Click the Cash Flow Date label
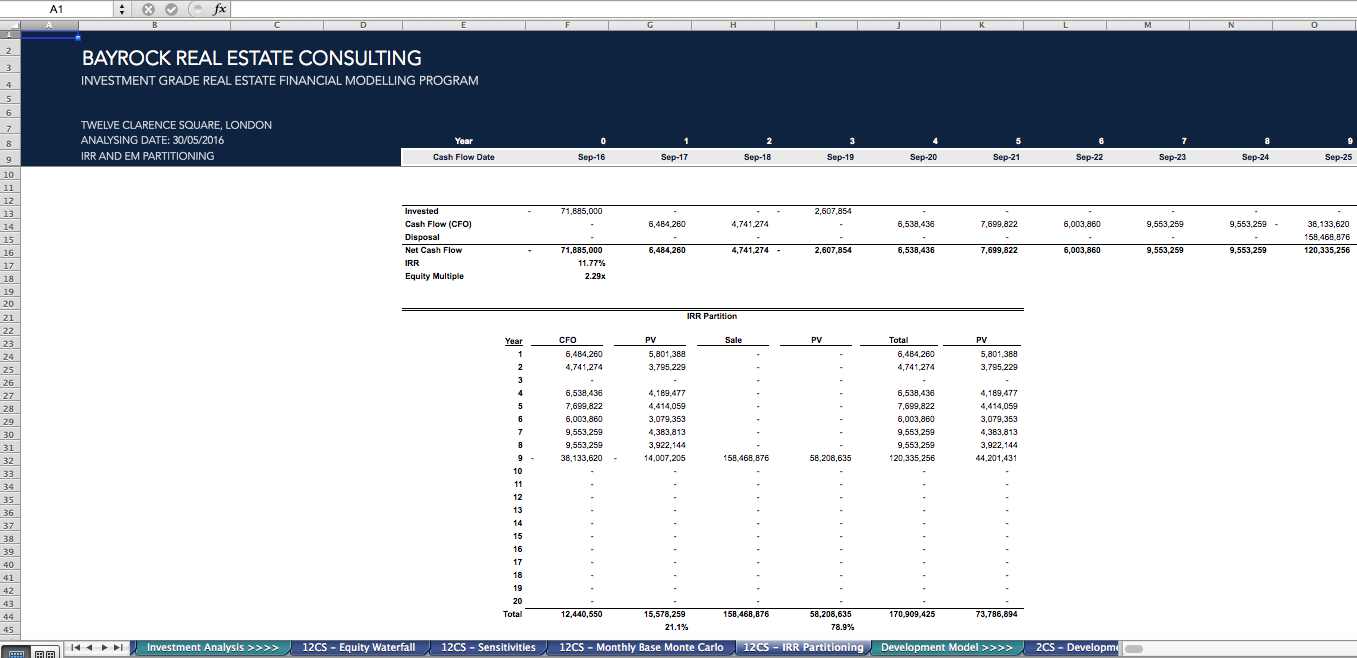This screenshot has height=658, width=1357. (464, 157)
